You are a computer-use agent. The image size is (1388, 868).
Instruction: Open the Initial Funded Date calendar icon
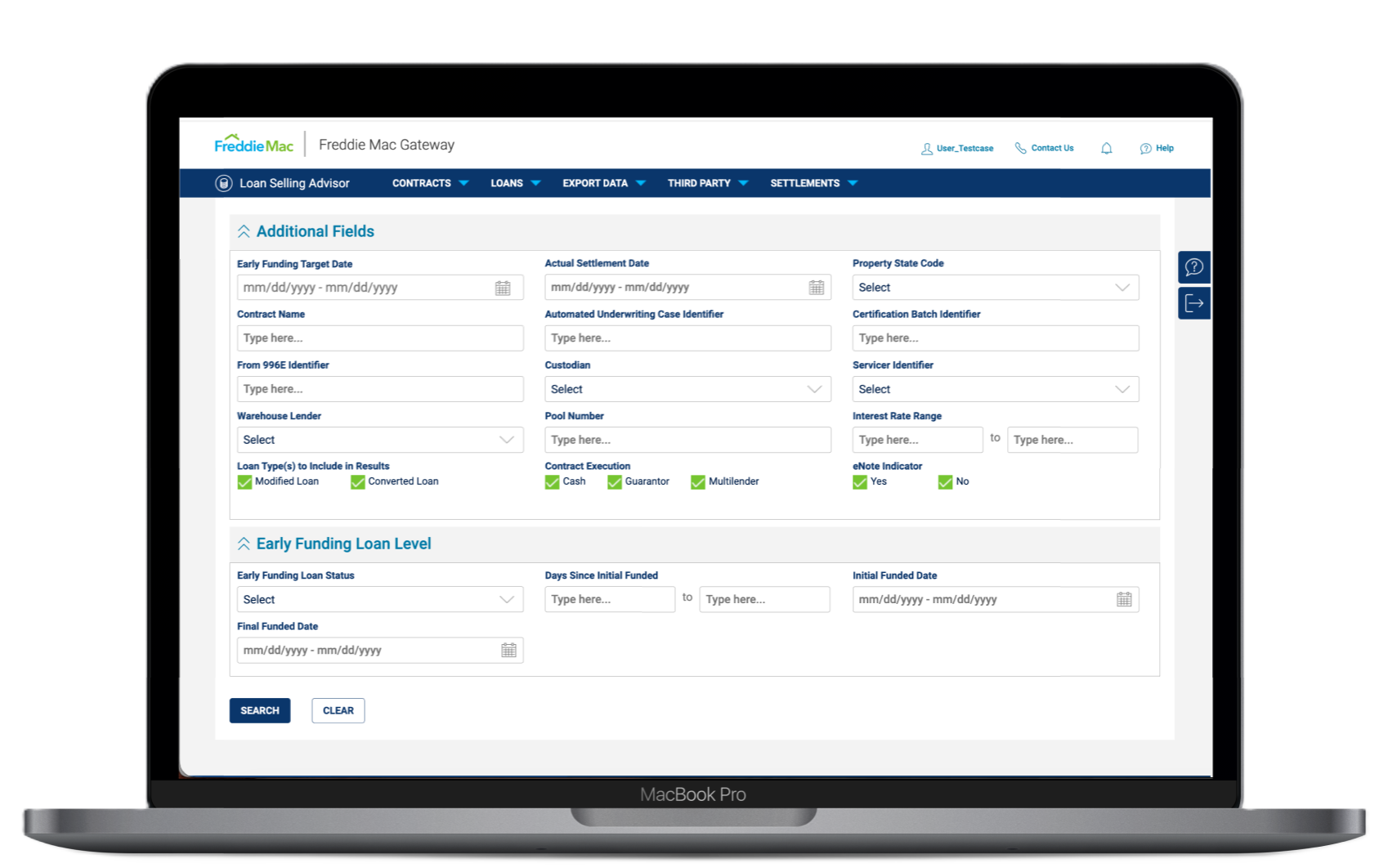coord(1125,599)
